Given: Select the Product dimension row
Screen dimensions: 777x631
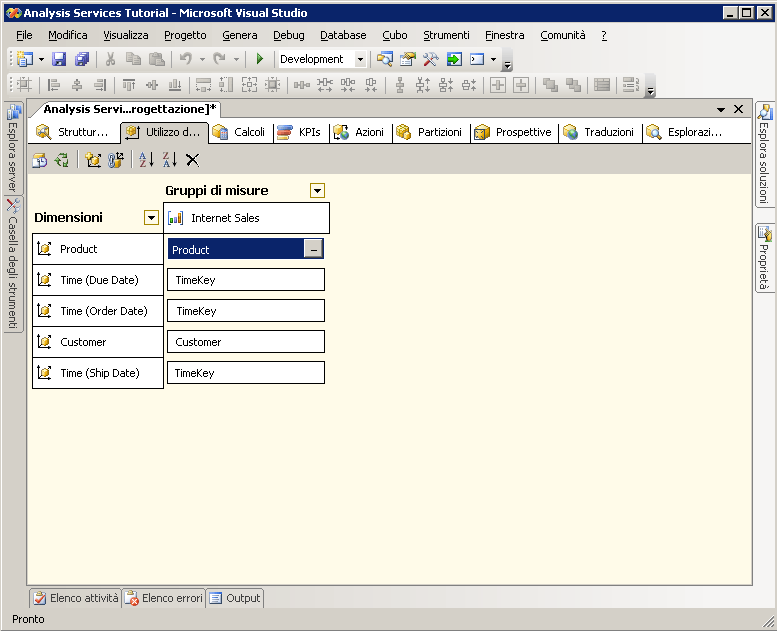Looking at the screenshot, I should [98, 249].
